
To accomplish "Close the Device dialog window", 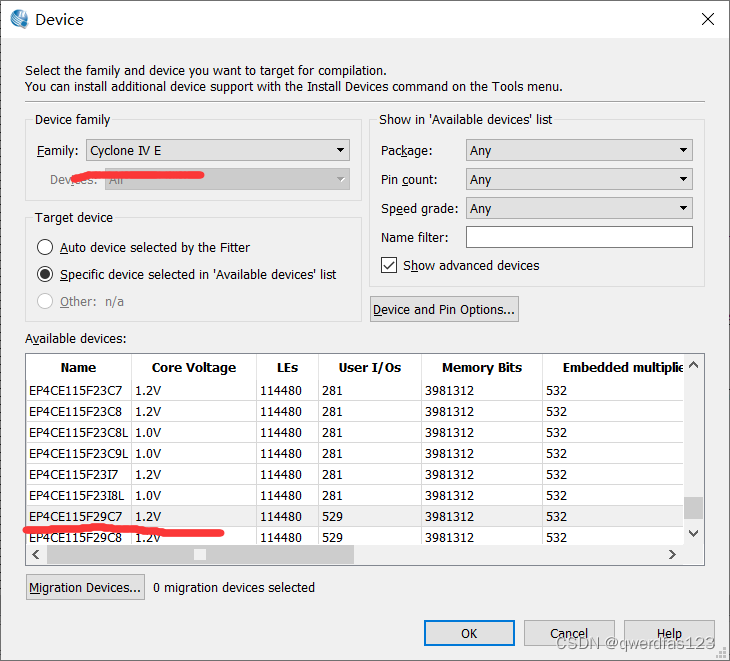I will (708, 19).
